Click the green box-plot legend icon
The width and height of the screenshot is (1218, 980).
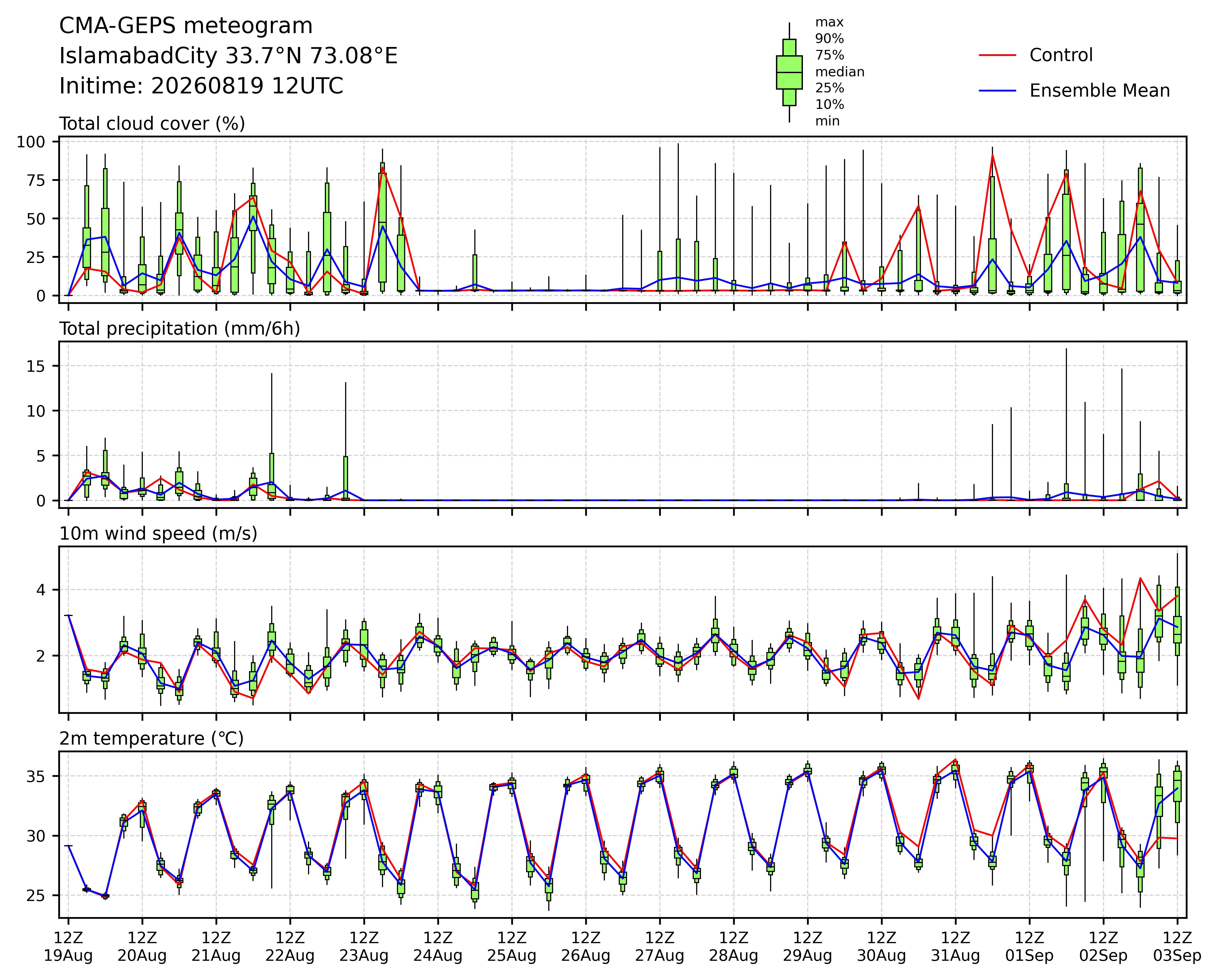coord(789,72)
